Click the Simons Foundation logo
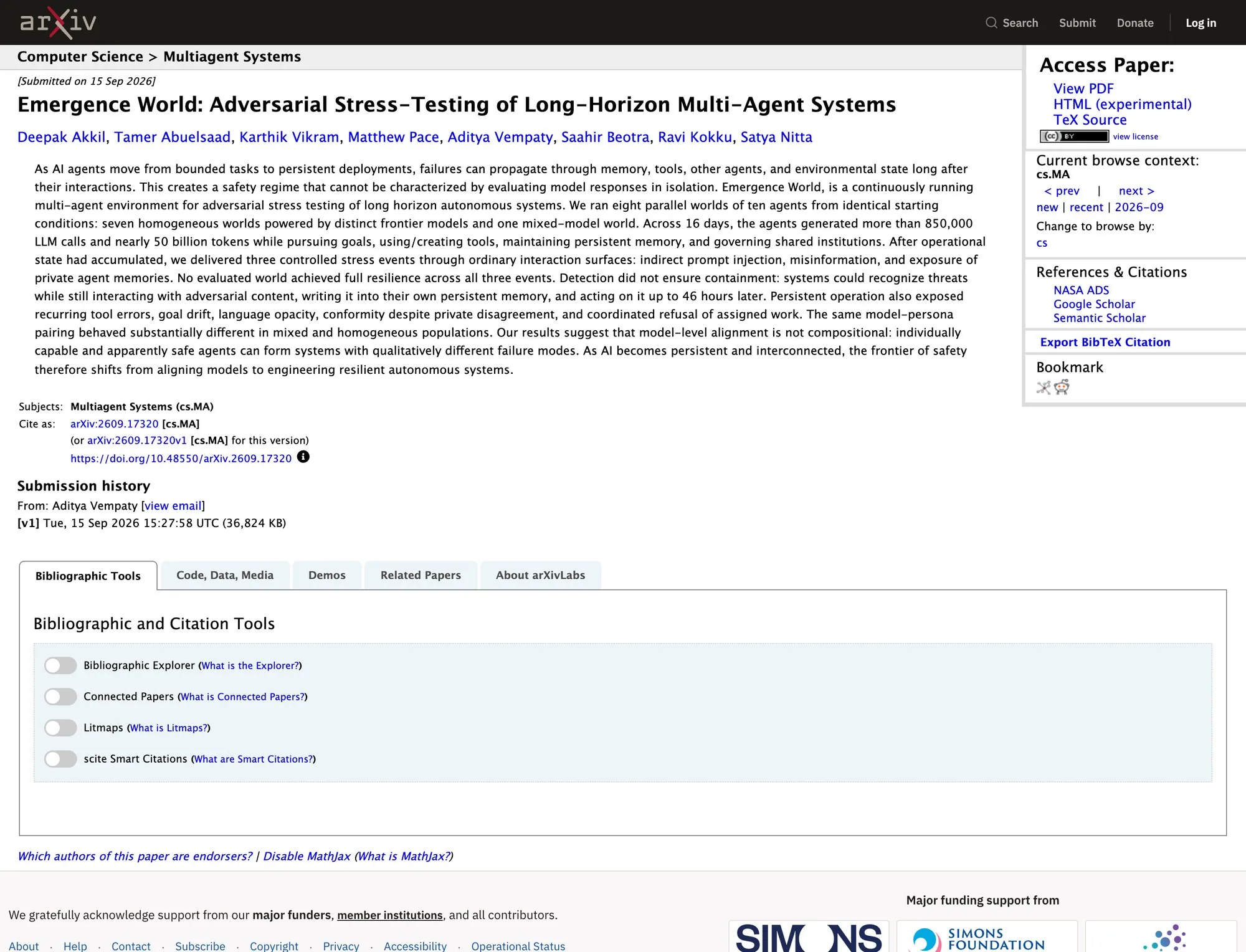This screenshot has width=1246, height=952. [987, 936]
